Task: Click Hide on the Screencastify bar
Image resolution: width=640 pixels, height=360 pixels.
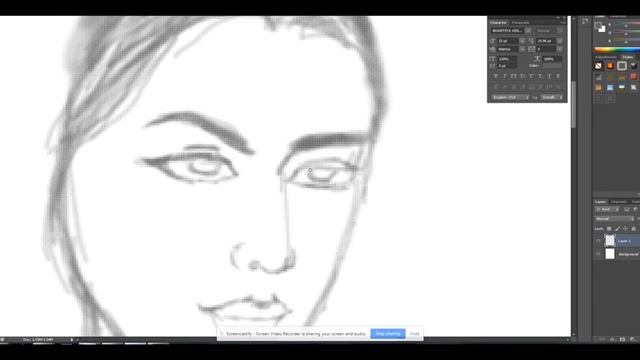Action: pyautogui.click(x=415, y=334)
